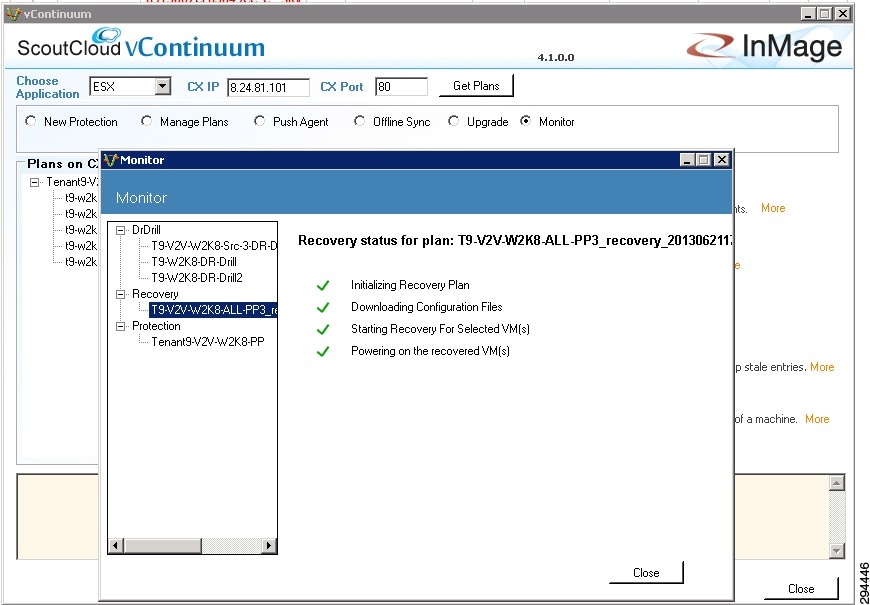Image resolution: width=870 pixels, height=605 pixels.
Task: Minimize the vContinuum main window
Action: coord(809,14)
